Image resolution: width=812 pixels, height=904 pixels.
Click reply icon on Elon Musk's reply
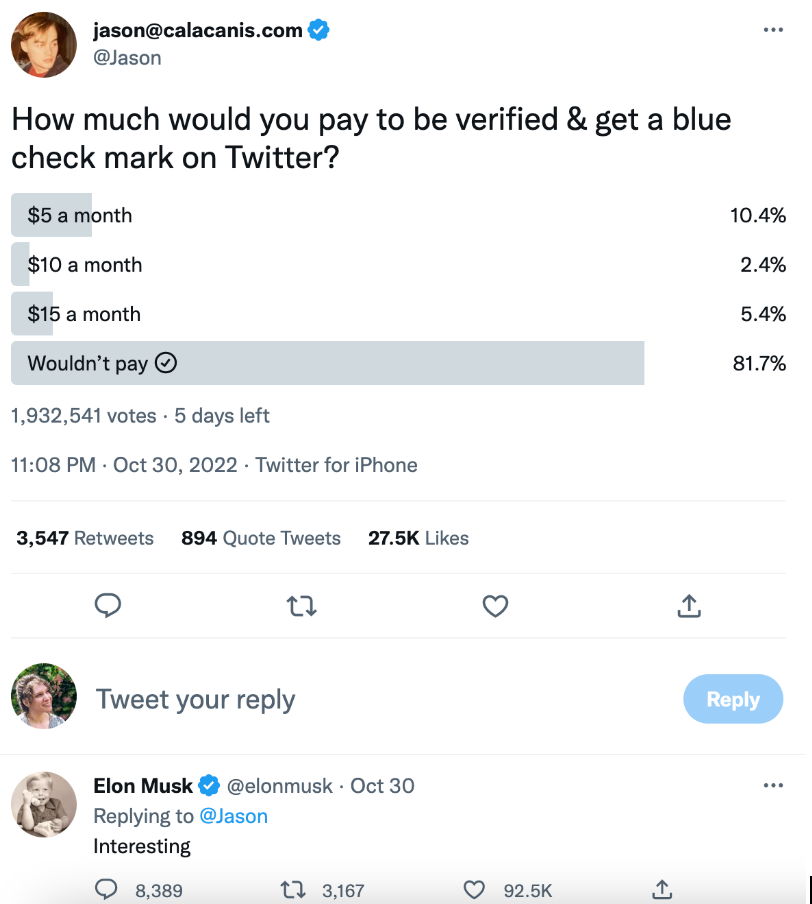[x=107, y=889]
